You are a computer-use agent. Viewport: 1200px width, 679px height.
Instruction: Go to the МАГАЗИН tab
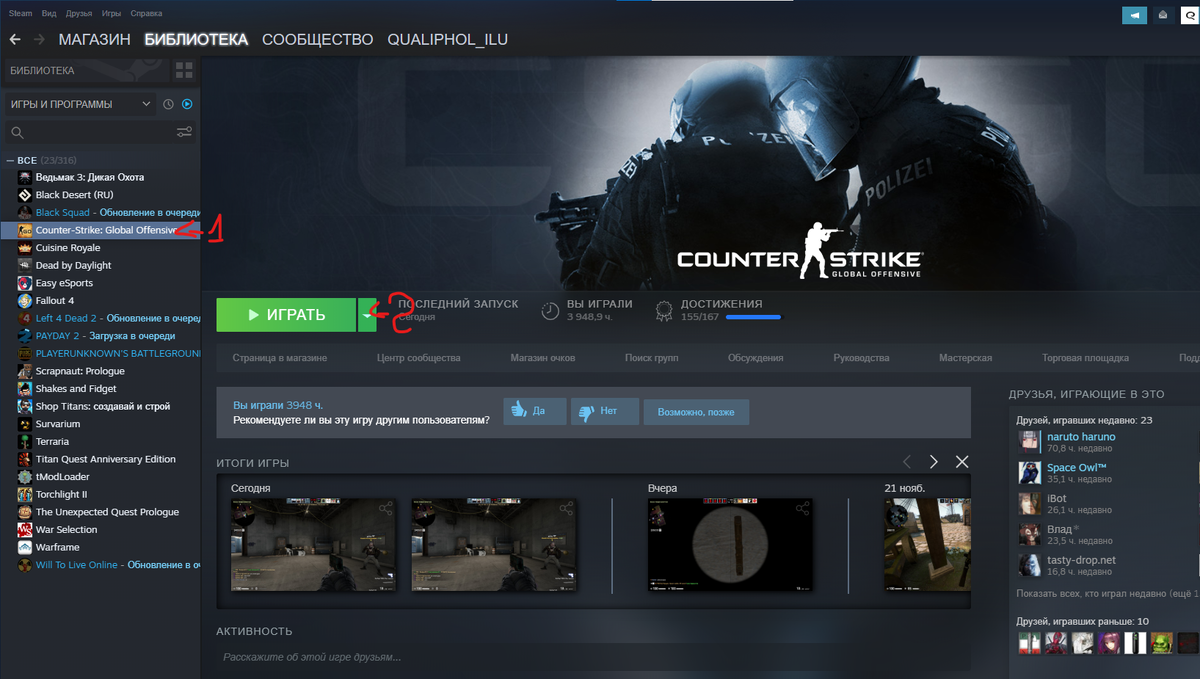(x=94, y=39)
